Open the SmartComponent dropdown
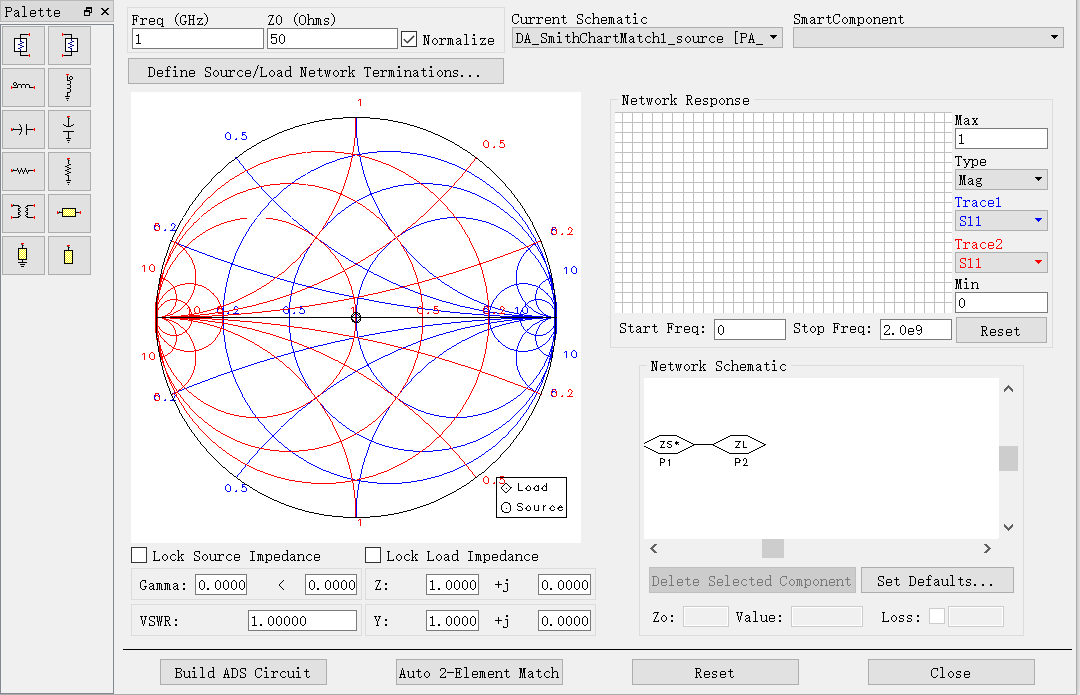 coord(928,38)
